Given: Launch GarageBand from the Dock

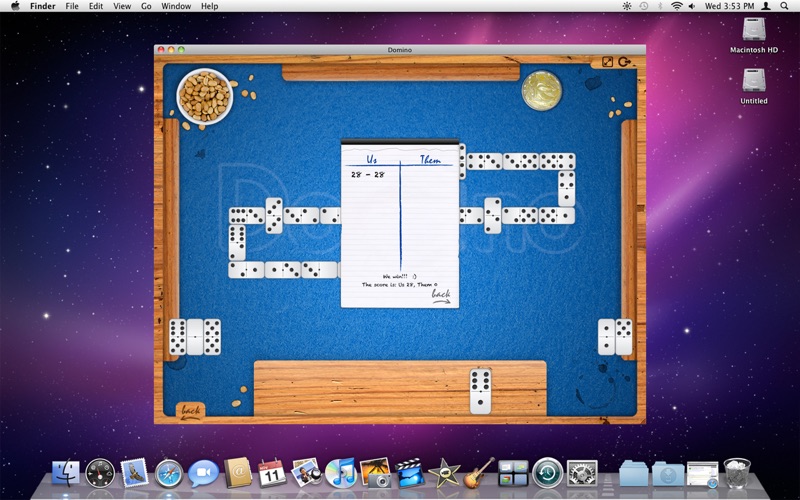Looking at the screenshot, I should (479, 472).
